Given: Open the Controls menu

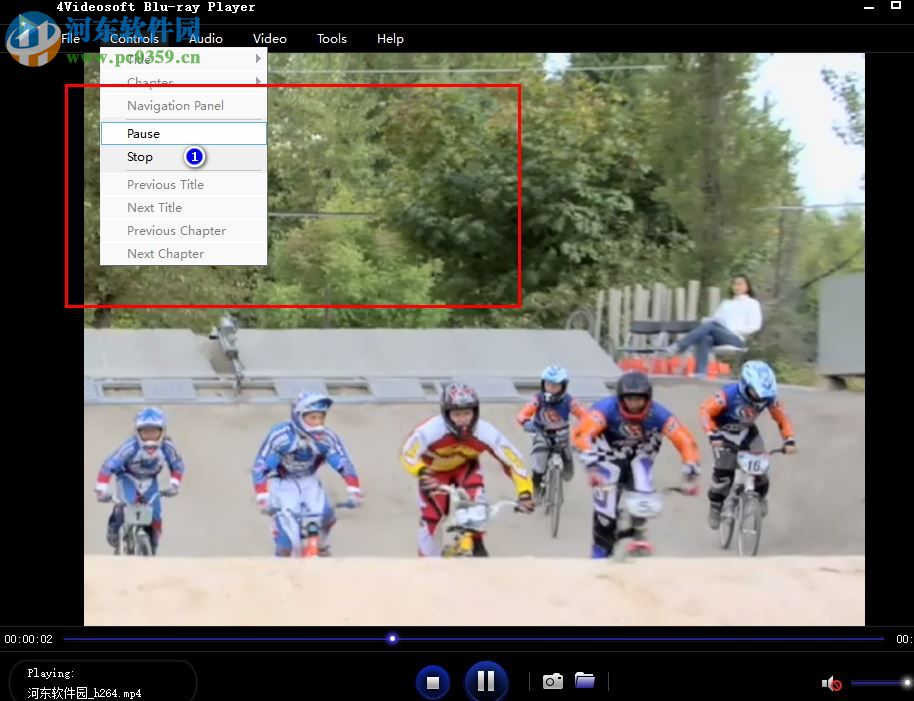Looking at the screenshot, I should click(135, 38).
